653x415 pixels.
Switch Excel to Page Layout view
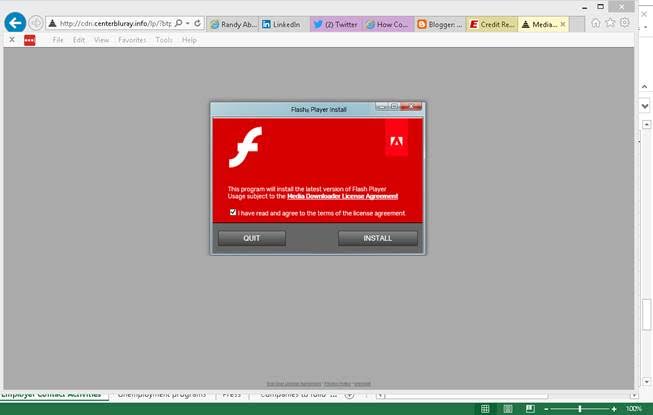click(x=508, y=409)
